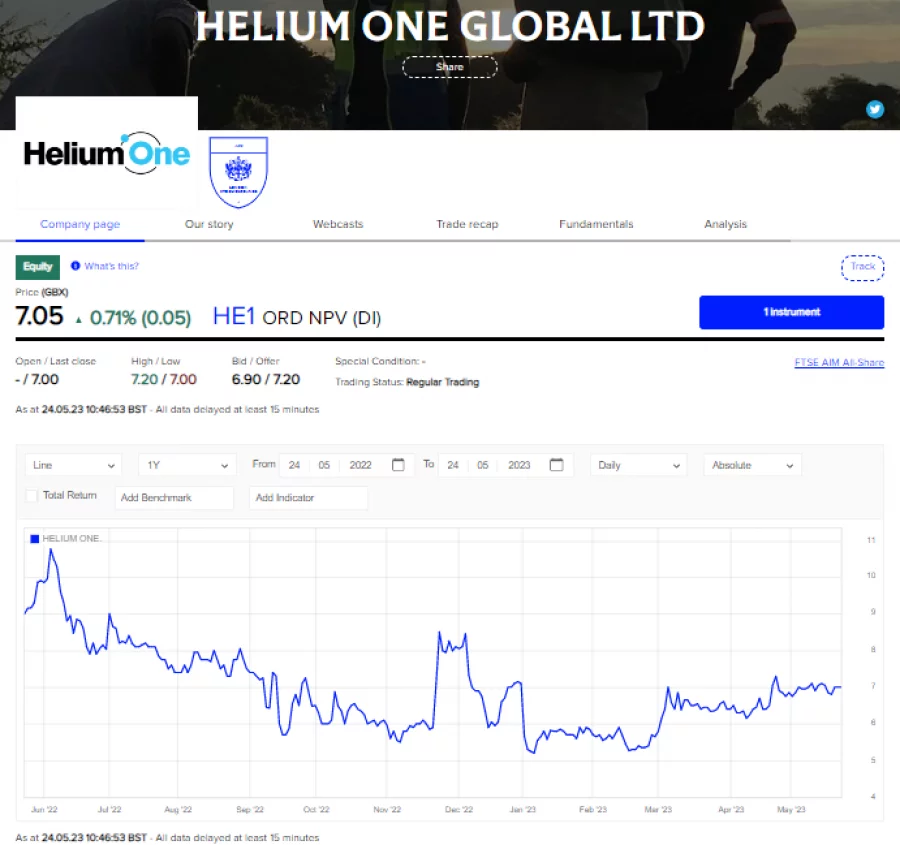Enable the Total Return checkbox
The width and height of the screenshot is (900, 845).
pyautogui.click(x=31, y=495)
